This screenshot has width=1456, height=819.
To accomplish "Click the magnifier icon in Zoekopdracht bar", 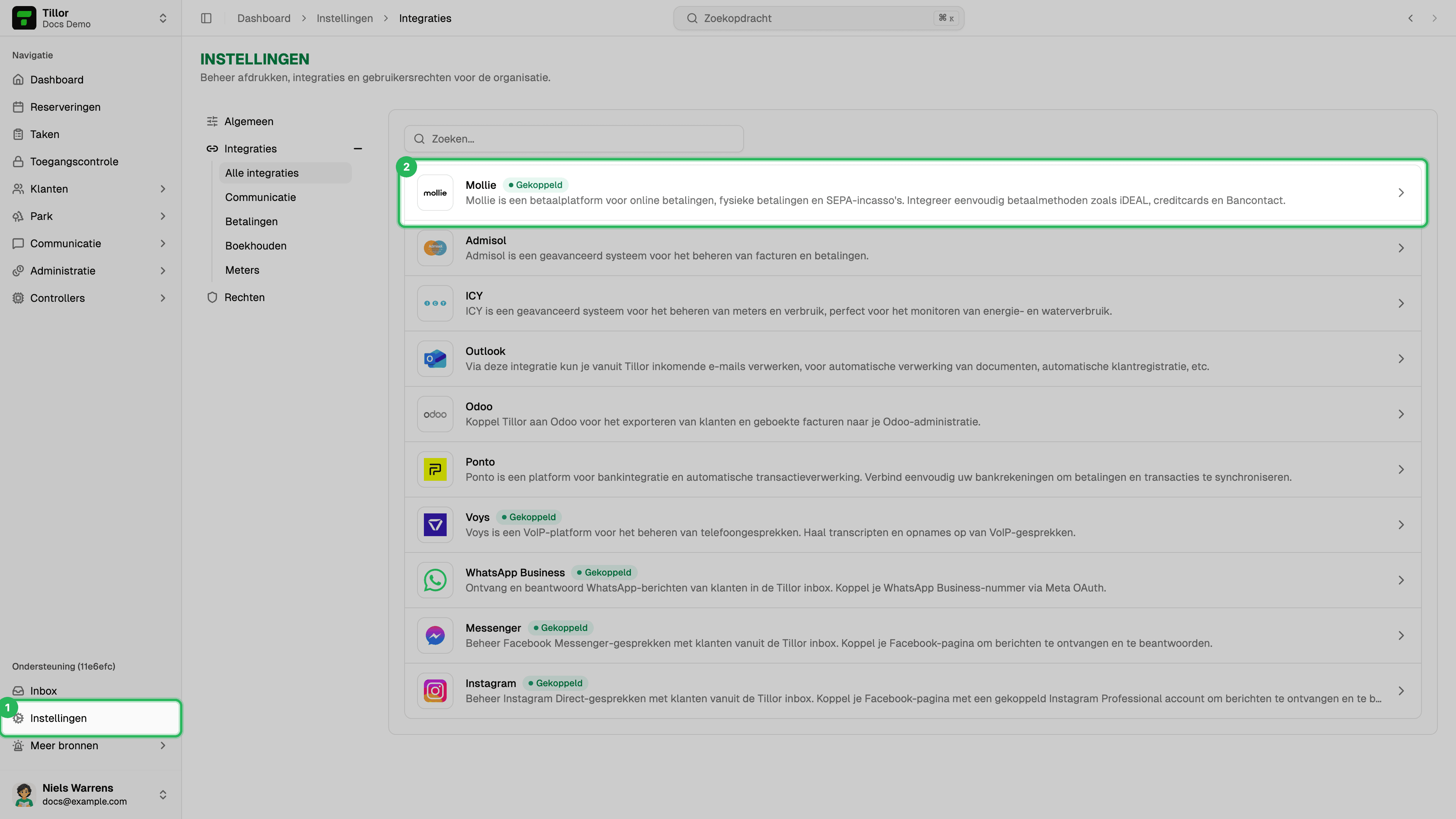I will point(692,18).
